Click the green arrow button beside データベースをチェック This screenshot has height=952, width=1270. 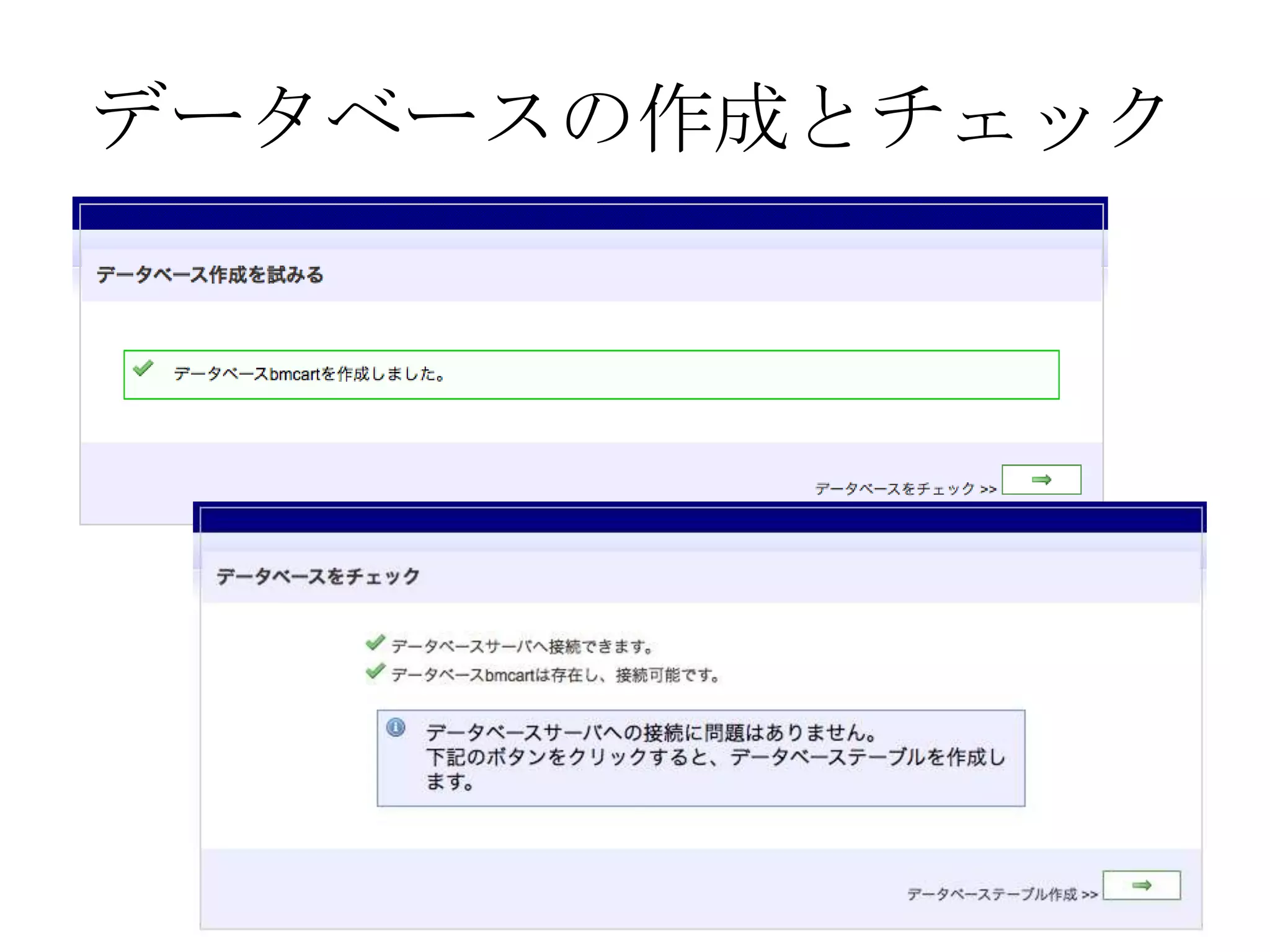[1041, 479]
